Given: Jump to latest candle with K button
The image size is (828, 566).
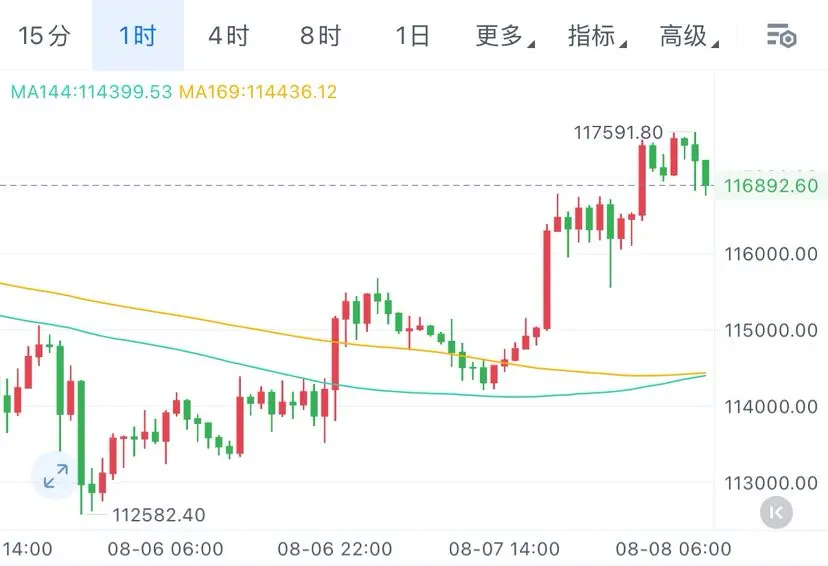Looking at the screenshot, I should pos(776,512).
